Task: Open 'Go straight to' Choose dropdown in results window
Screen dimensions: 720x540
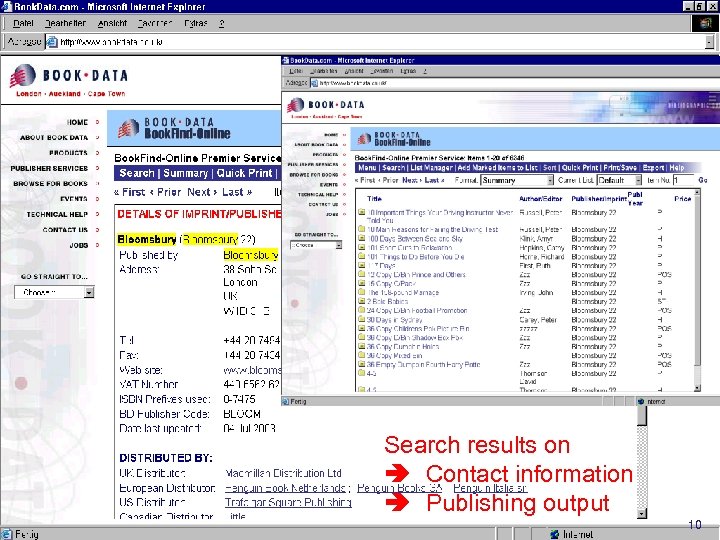Action: (x=316, y=245)
